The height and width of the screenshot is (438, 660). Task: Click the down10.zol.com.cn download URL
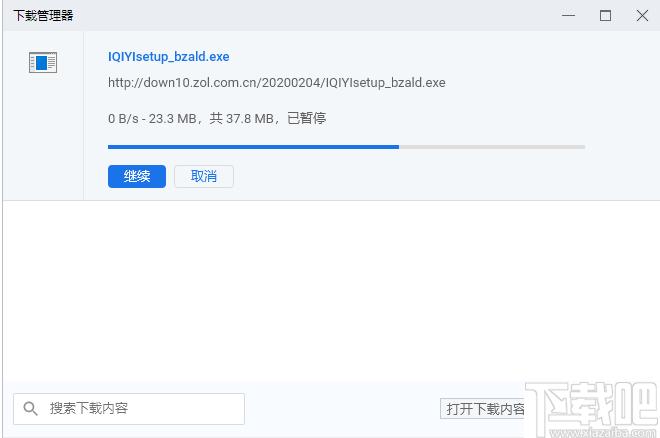[x=277, y=82]
